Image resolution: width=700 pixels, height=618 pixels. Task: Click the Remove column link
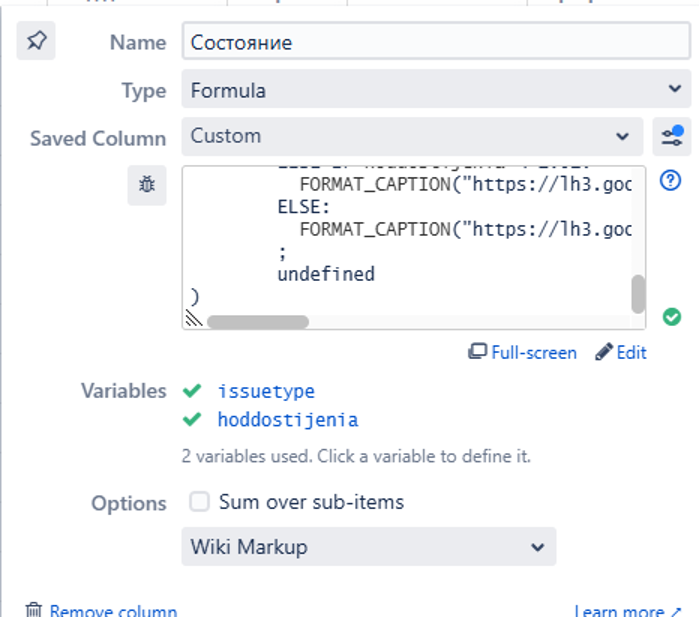point(113,611)
